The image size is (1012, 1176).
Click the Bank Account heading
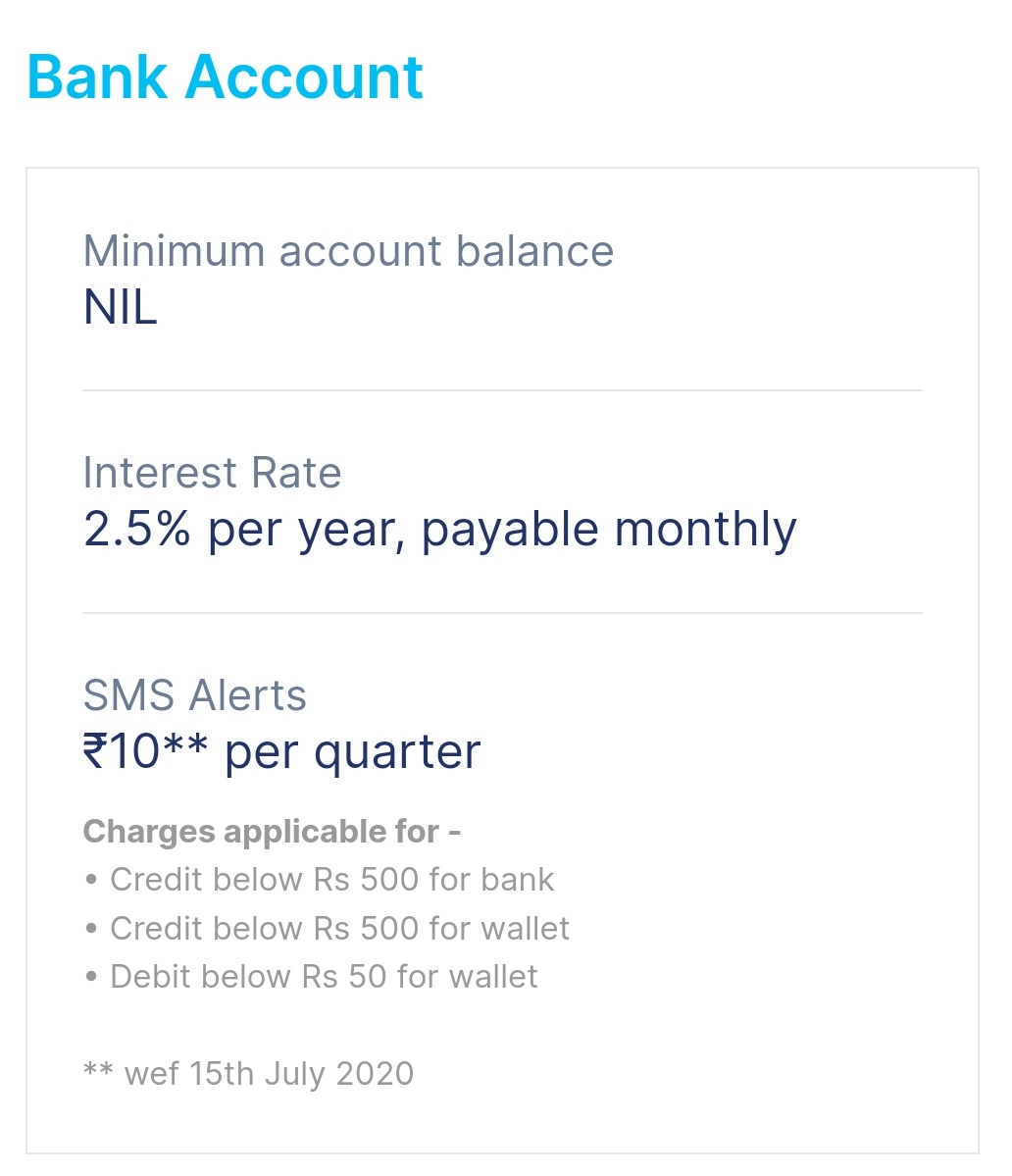226,77
